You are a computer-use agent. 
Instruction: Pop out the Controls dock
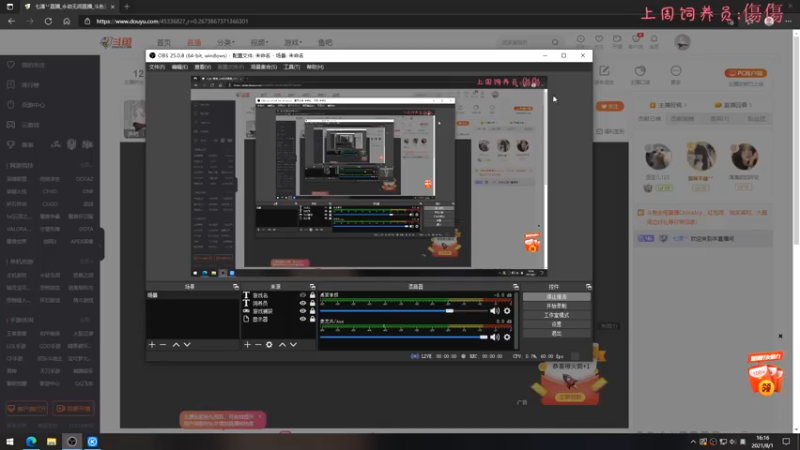pos(588,287)
